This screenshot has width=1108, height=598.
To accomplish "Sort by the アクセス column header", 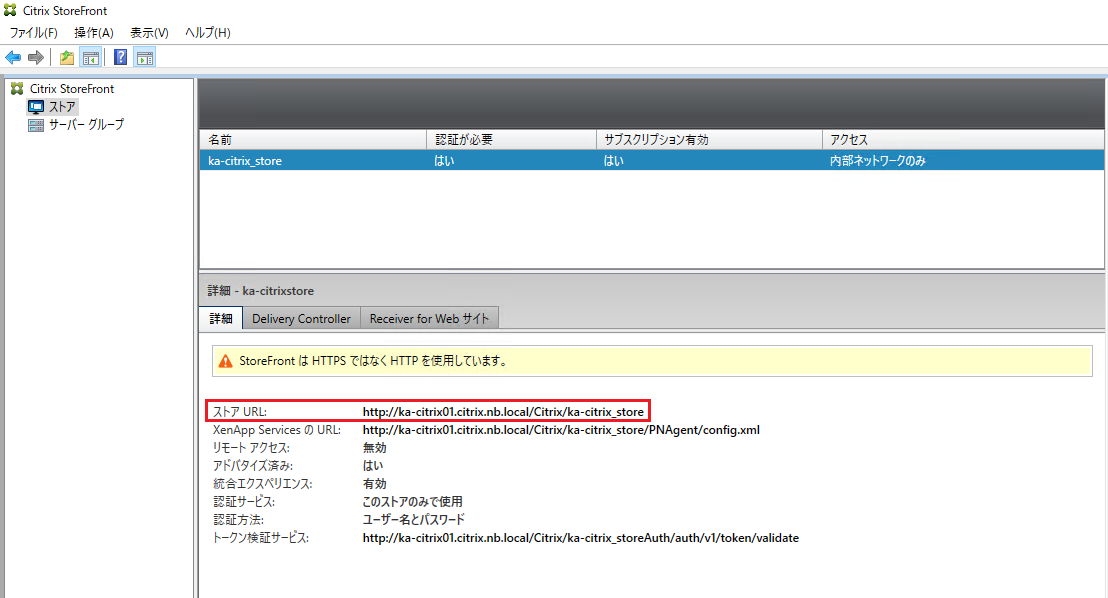I will (x=963, y=139).
